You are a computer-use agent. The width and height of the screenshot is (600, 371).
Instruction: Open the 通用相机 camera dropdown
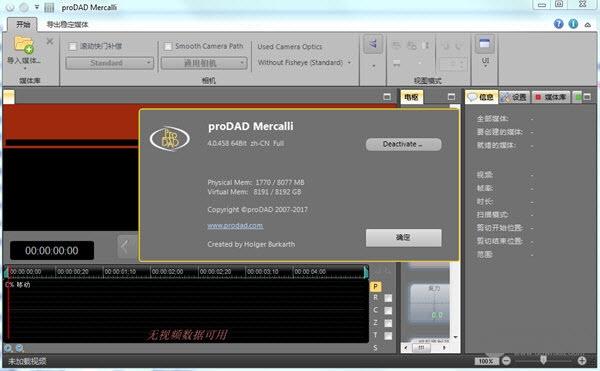(x=204, y=63)
